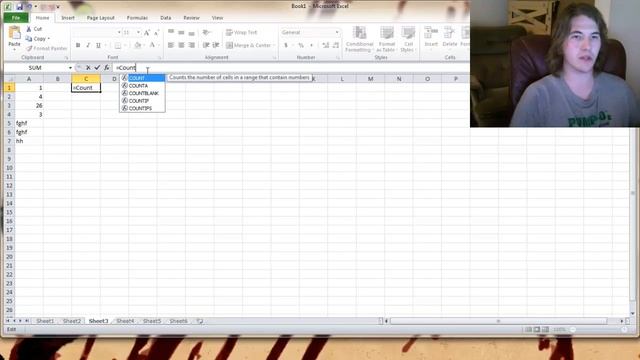Switch to Normal view in the status bar
Viewport: 640px width, 360px height.
(x=528, y=329)
